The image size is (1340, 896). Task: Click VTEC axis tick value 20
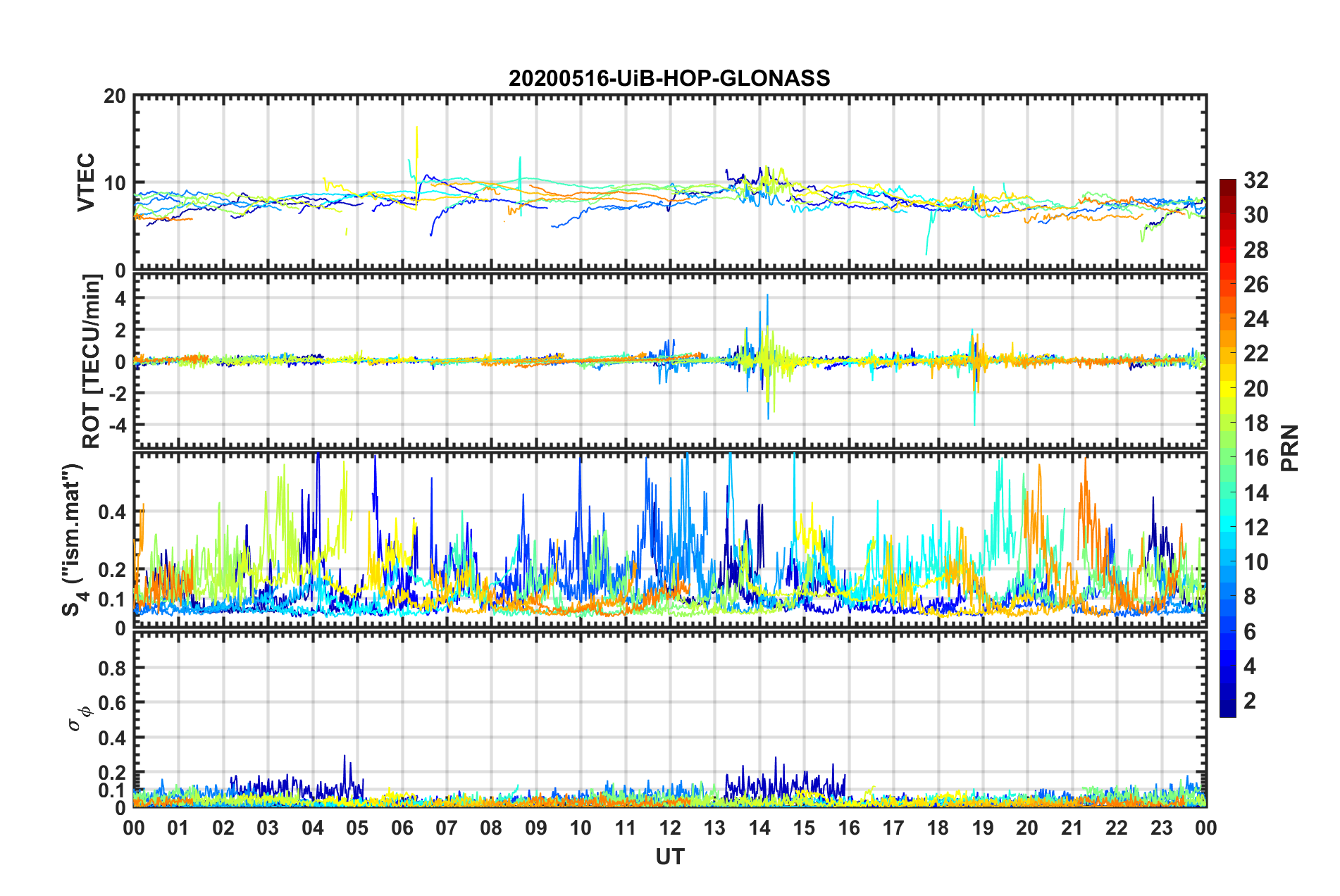point(114,97)
